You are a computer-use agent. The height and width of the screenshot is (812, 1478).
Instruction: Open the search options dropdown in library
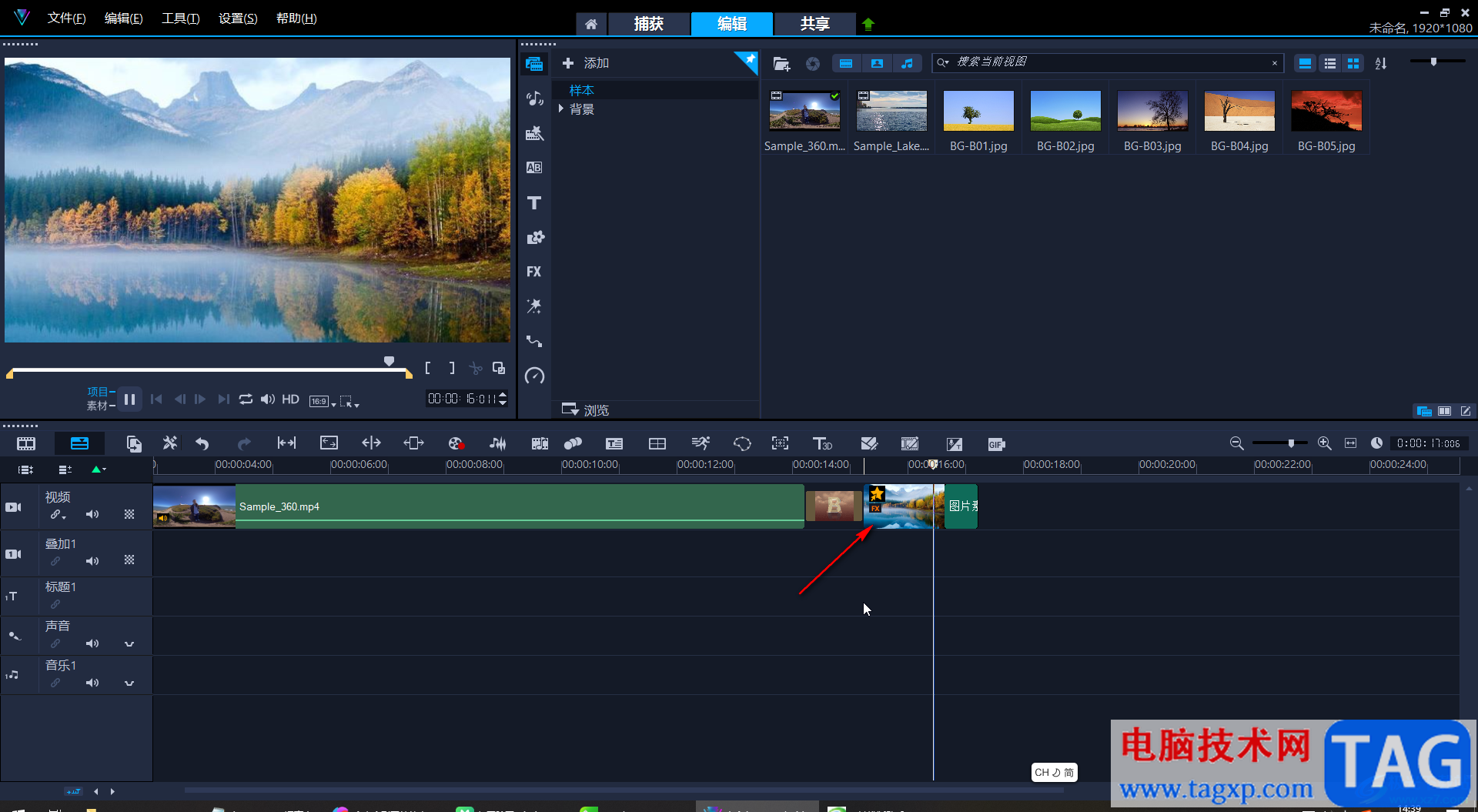pos(943,62)
